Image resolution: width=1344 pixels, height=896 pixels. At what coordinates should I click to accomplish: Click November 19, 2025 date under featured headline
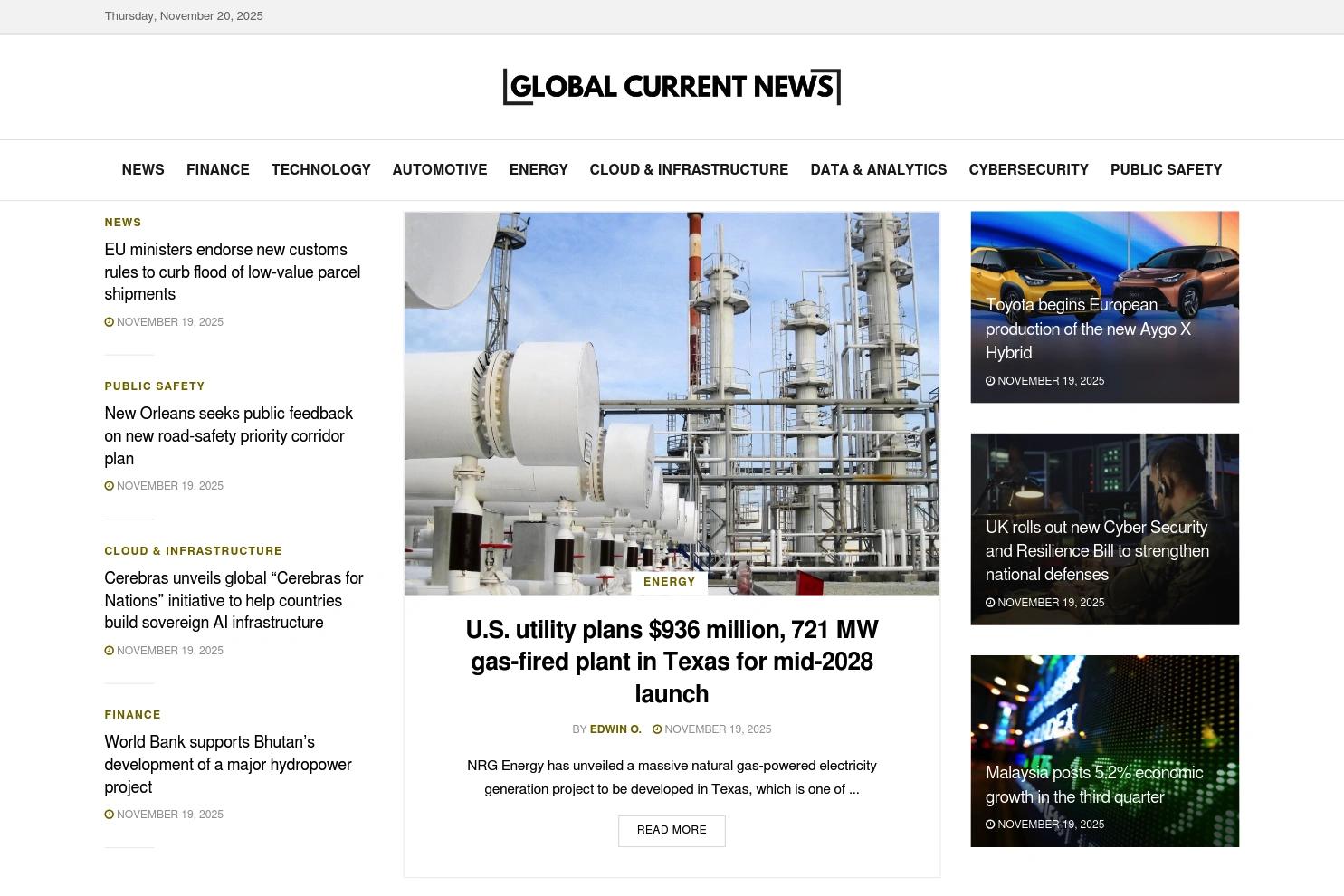tap(718, 729)
